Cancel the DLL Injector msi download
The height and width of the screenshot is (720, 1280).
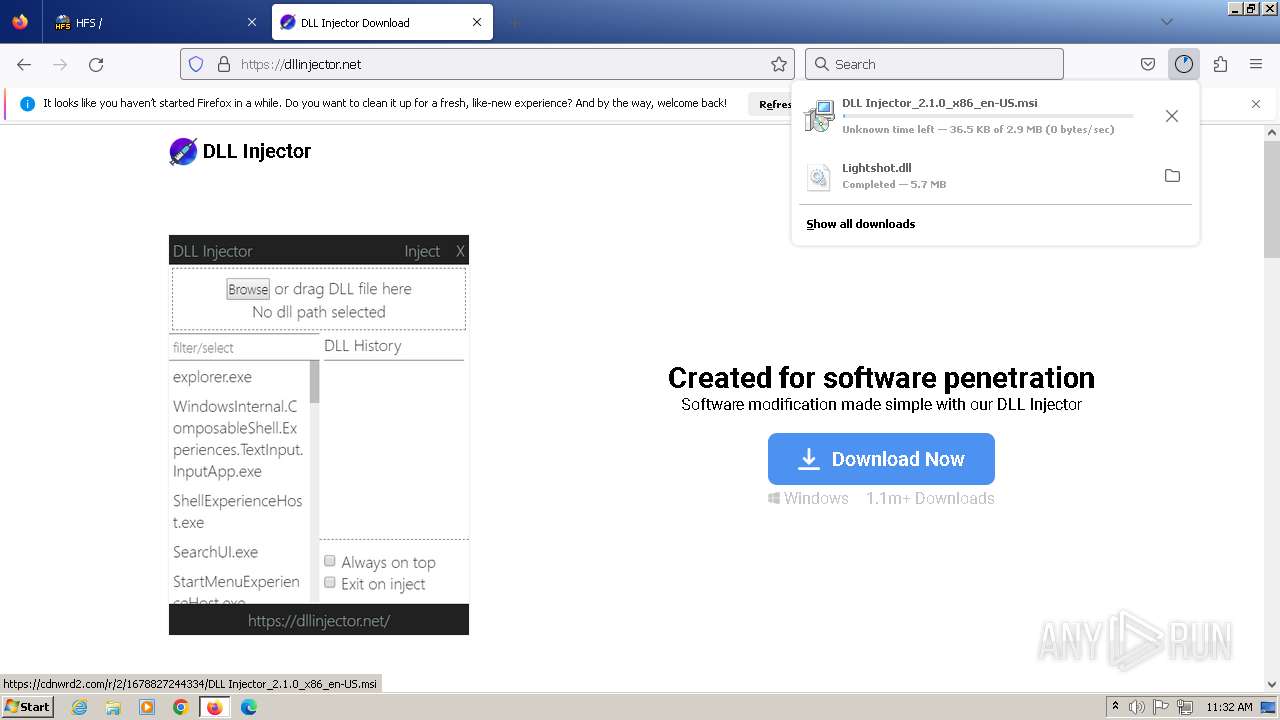click(1172, 116)
